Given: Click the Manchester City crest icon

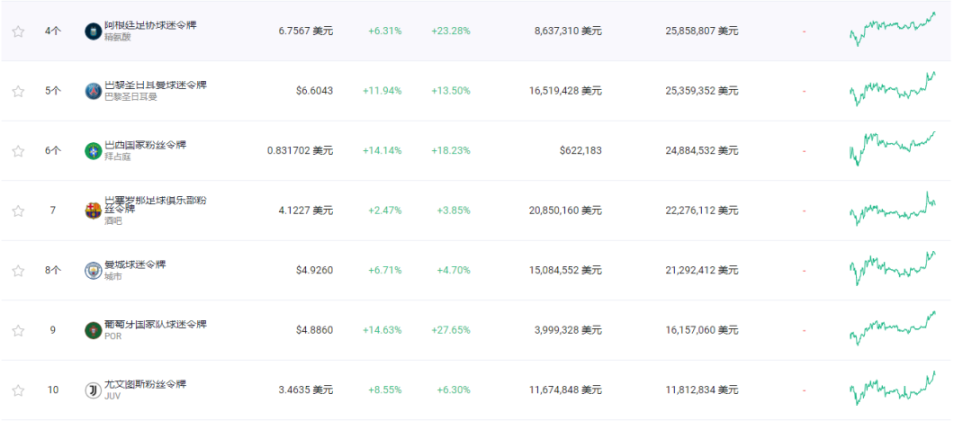Looking at the screenshot, I should click(93, 271).
